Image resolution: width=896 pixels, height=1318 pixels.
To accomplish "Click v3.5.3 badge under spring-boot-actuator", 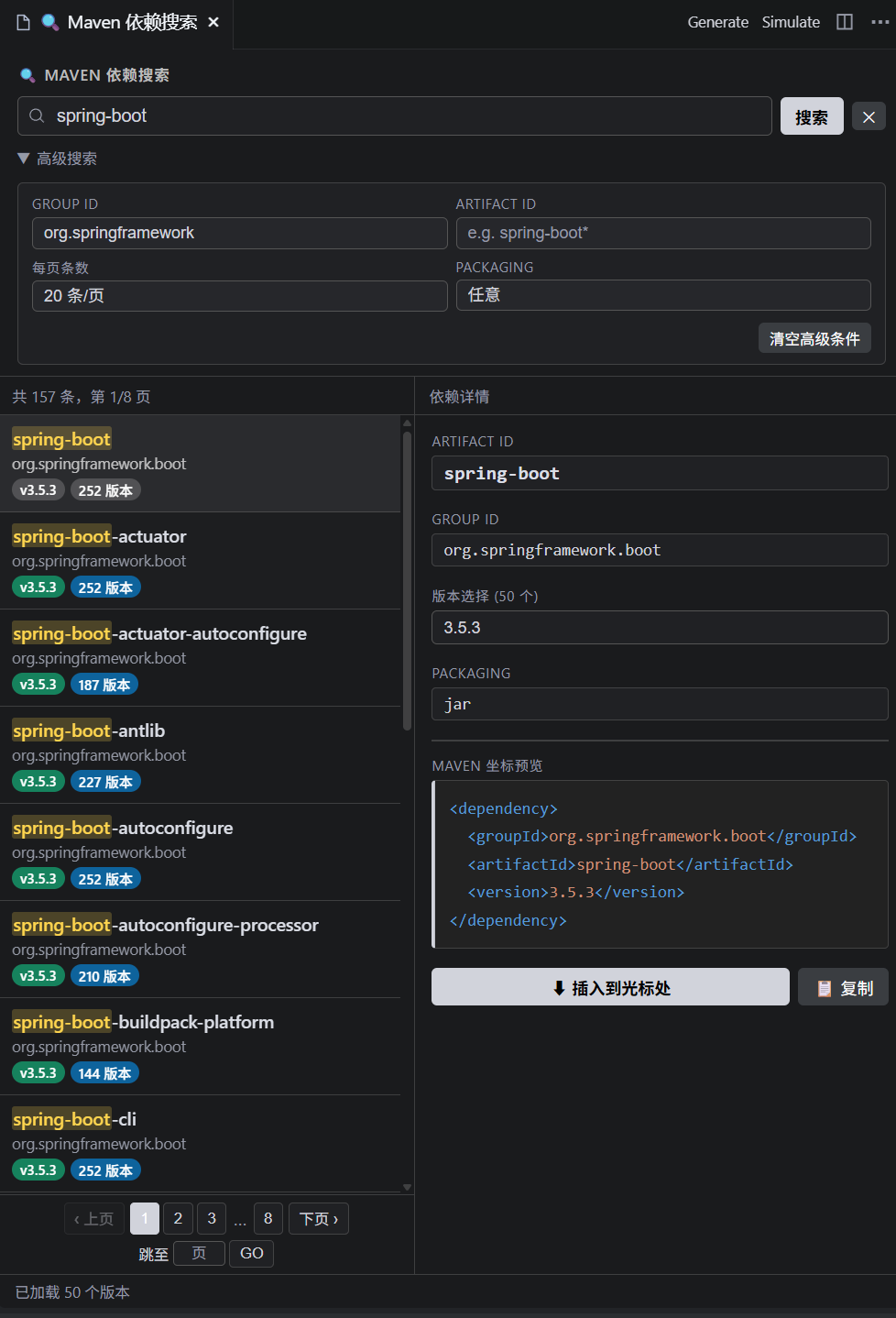I will pyautogui.click(x=38, y=588).
